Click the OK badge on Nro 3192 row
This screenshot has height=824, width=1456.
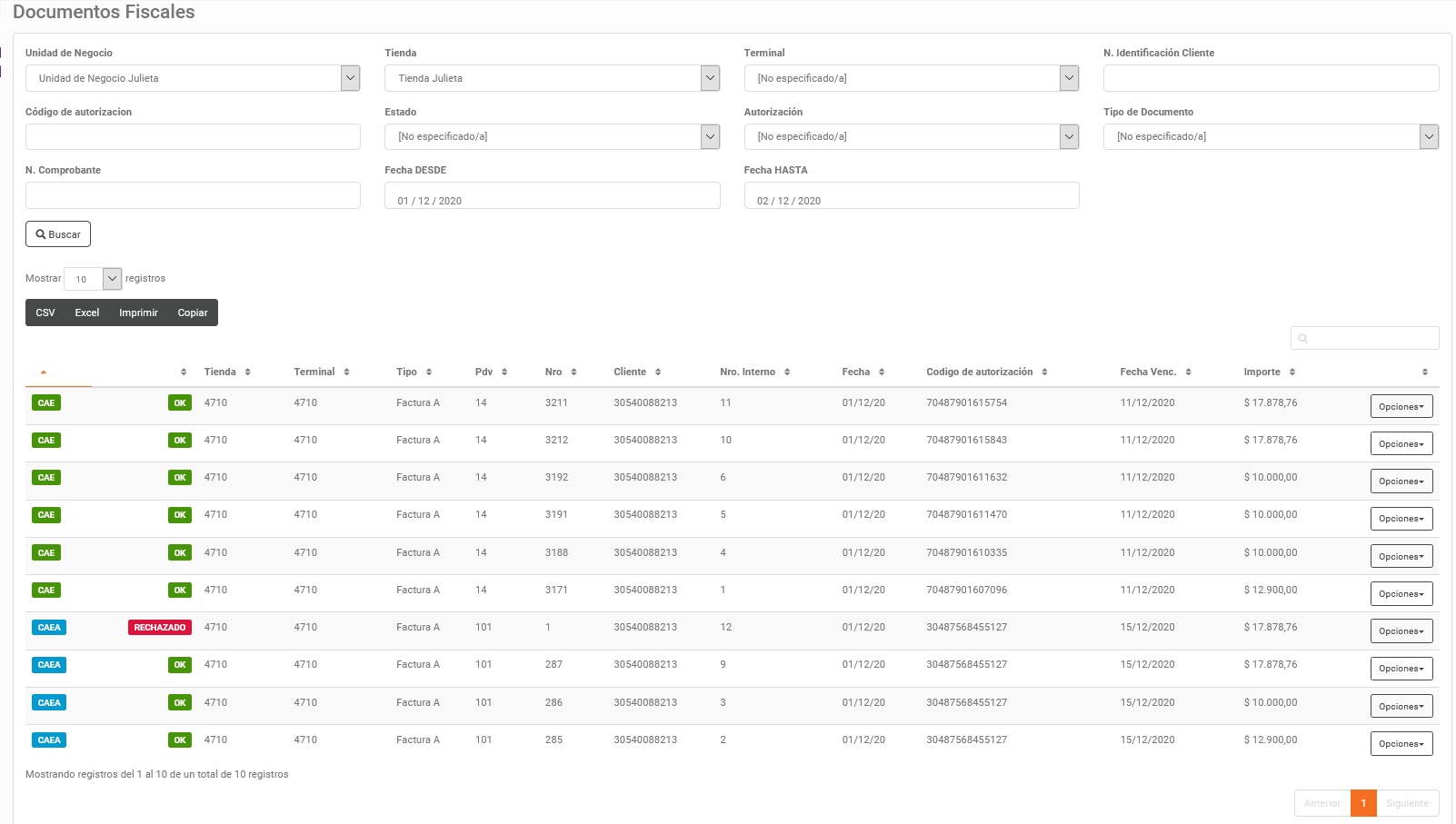pos(180,478)
